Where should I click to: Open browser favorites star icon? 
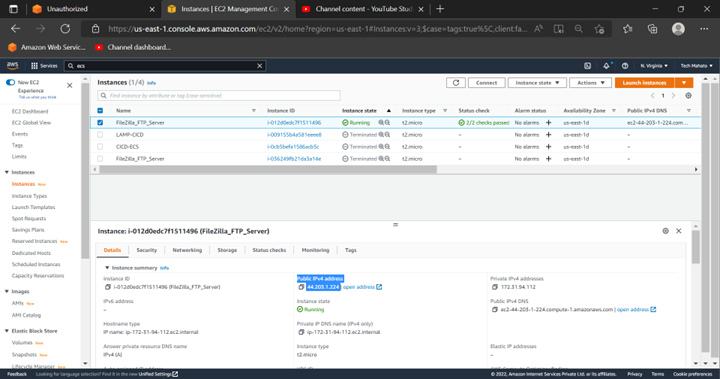(x=627, y=28)
